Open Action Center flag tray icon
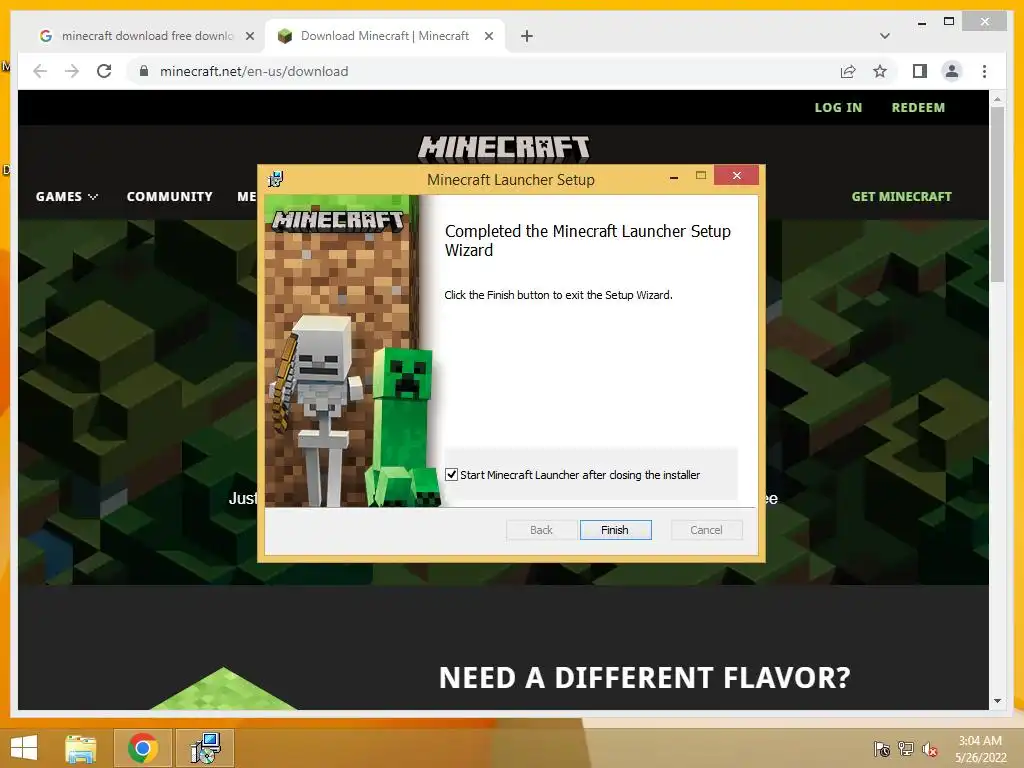 [881, 749]
